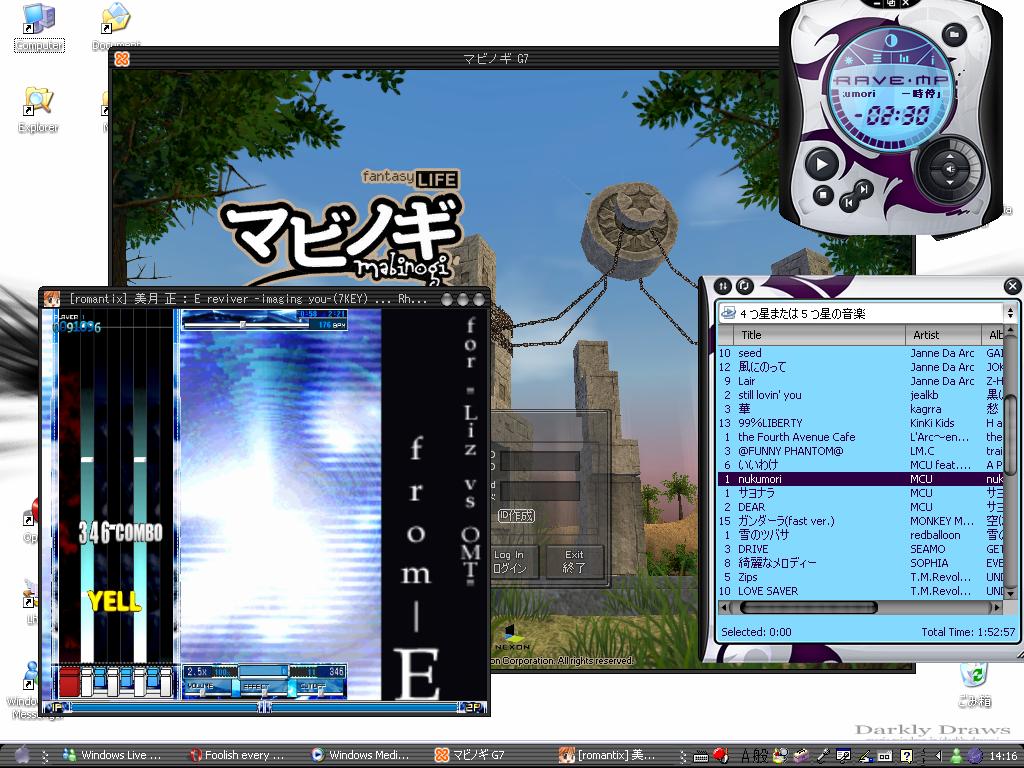Open the Explorer desktop shortcut
The width and height of the screenshot is (1024, 768).
pos(38,110)
